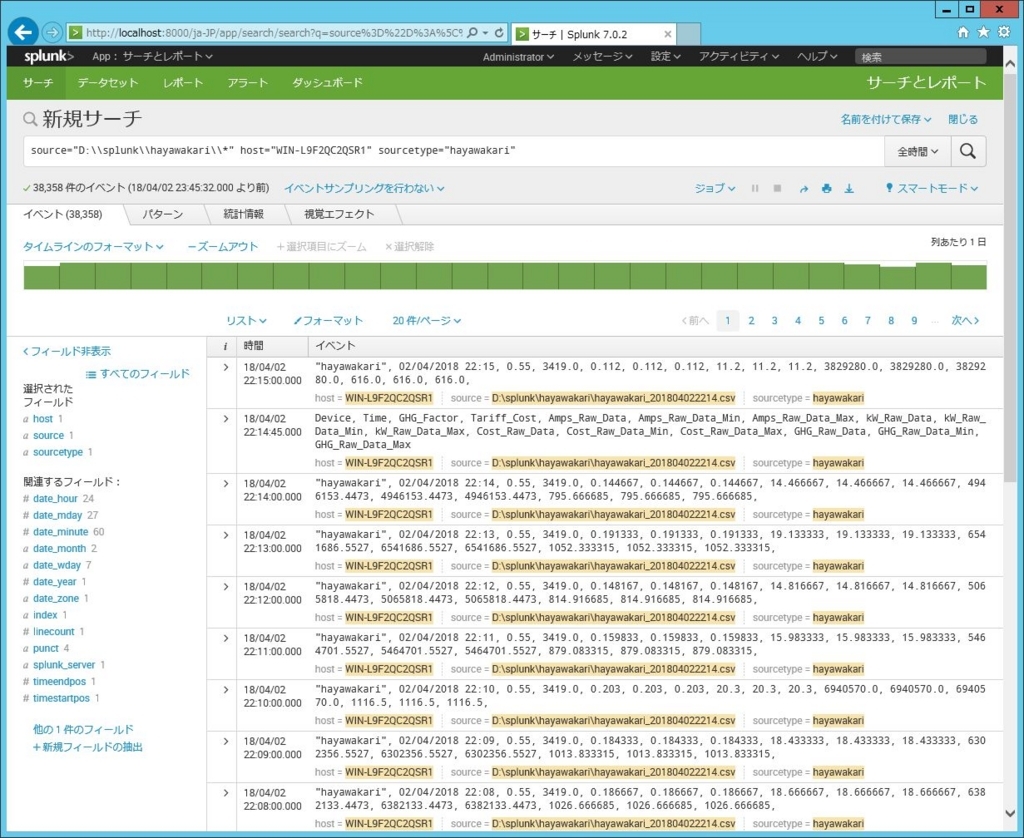Open the 設定 menu
The width and height of the screenshot is (1024, 838).
(x=665, y=57)
